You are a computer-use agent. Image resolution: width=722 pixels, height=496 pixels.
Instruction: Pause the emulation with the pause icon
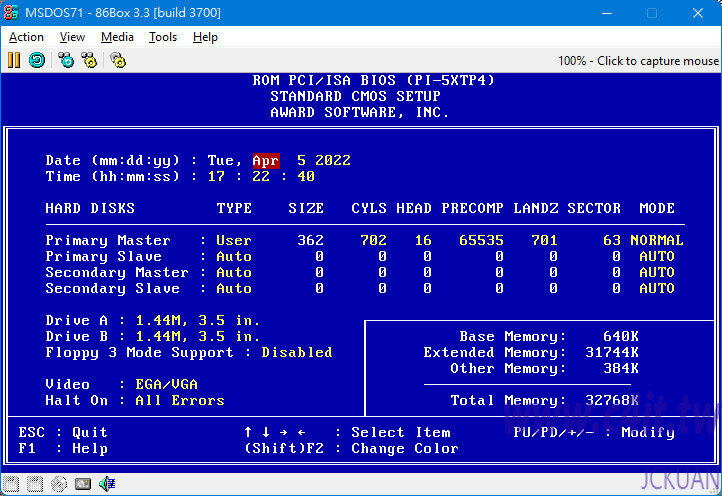tap(14, 60)
